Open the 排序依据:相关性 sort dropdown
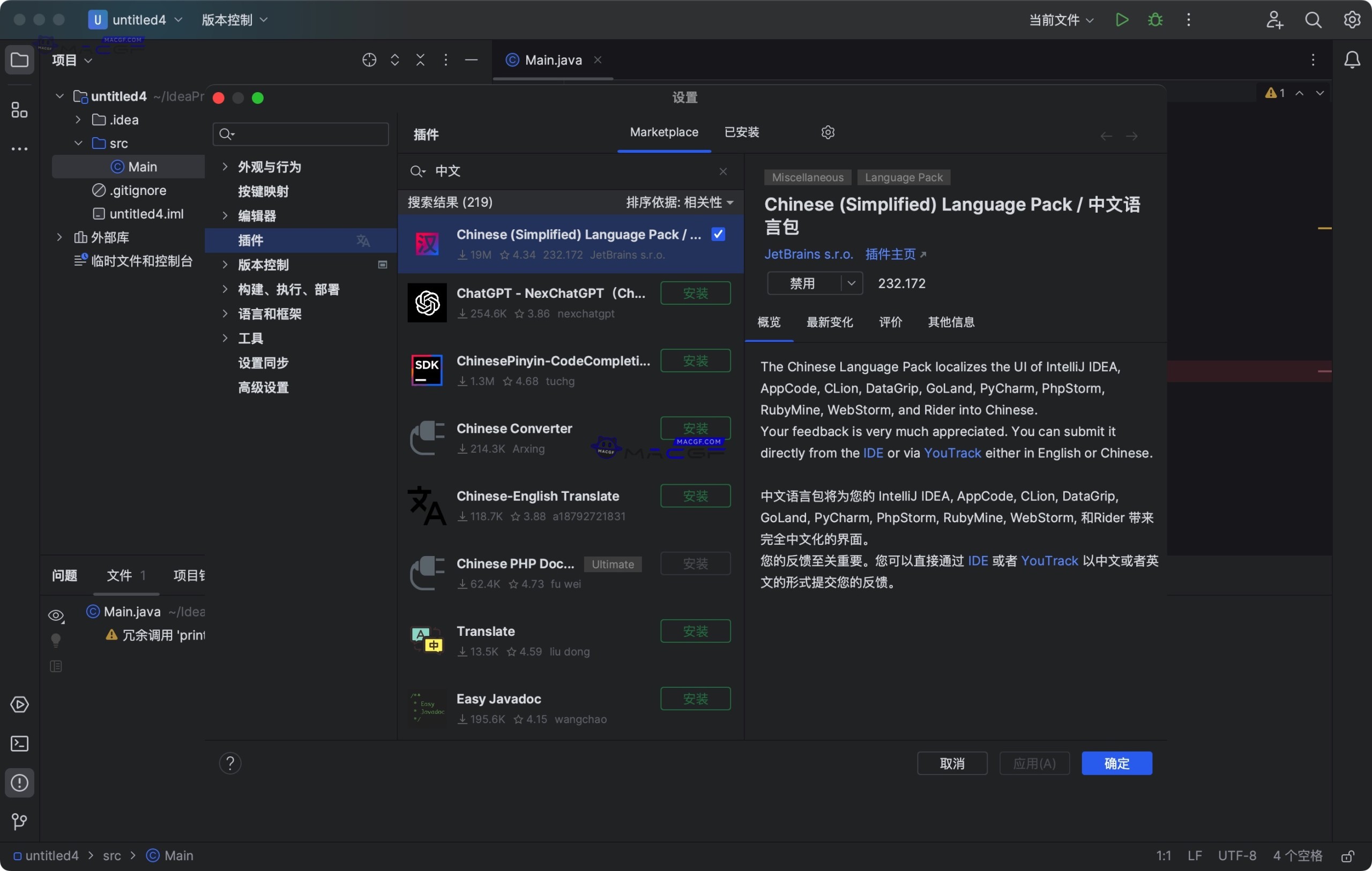This screenshot has width=1372, height=871. click(679, 202)
